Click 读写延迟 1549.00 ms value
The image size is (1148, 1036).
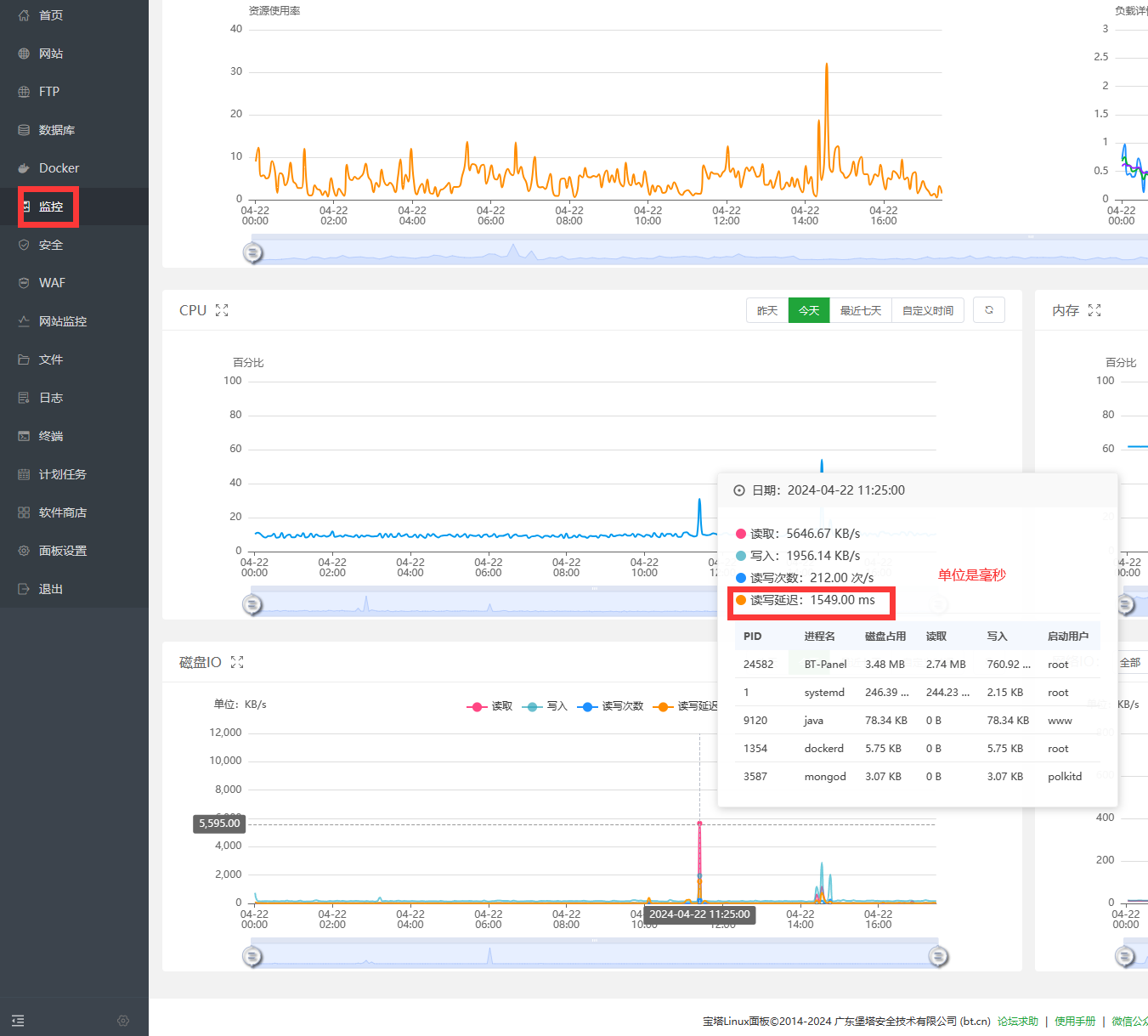(842, 600)
